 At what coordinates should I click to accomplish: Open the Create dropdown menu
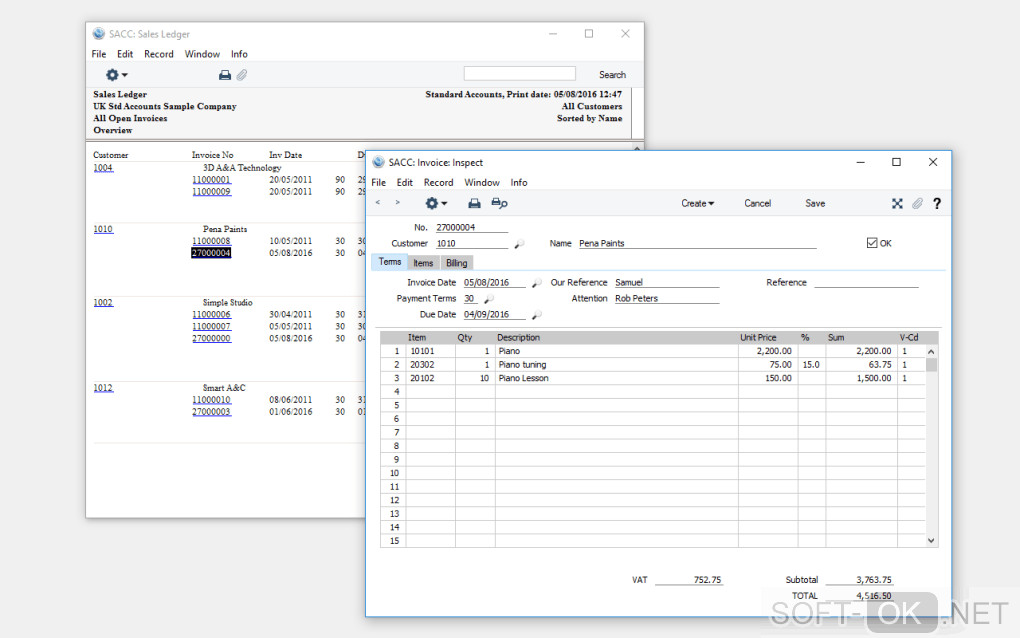point(697,203)
